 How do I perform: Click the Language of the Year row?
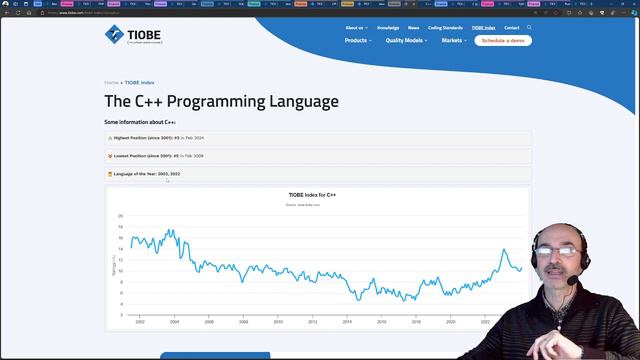click(318, 174)
